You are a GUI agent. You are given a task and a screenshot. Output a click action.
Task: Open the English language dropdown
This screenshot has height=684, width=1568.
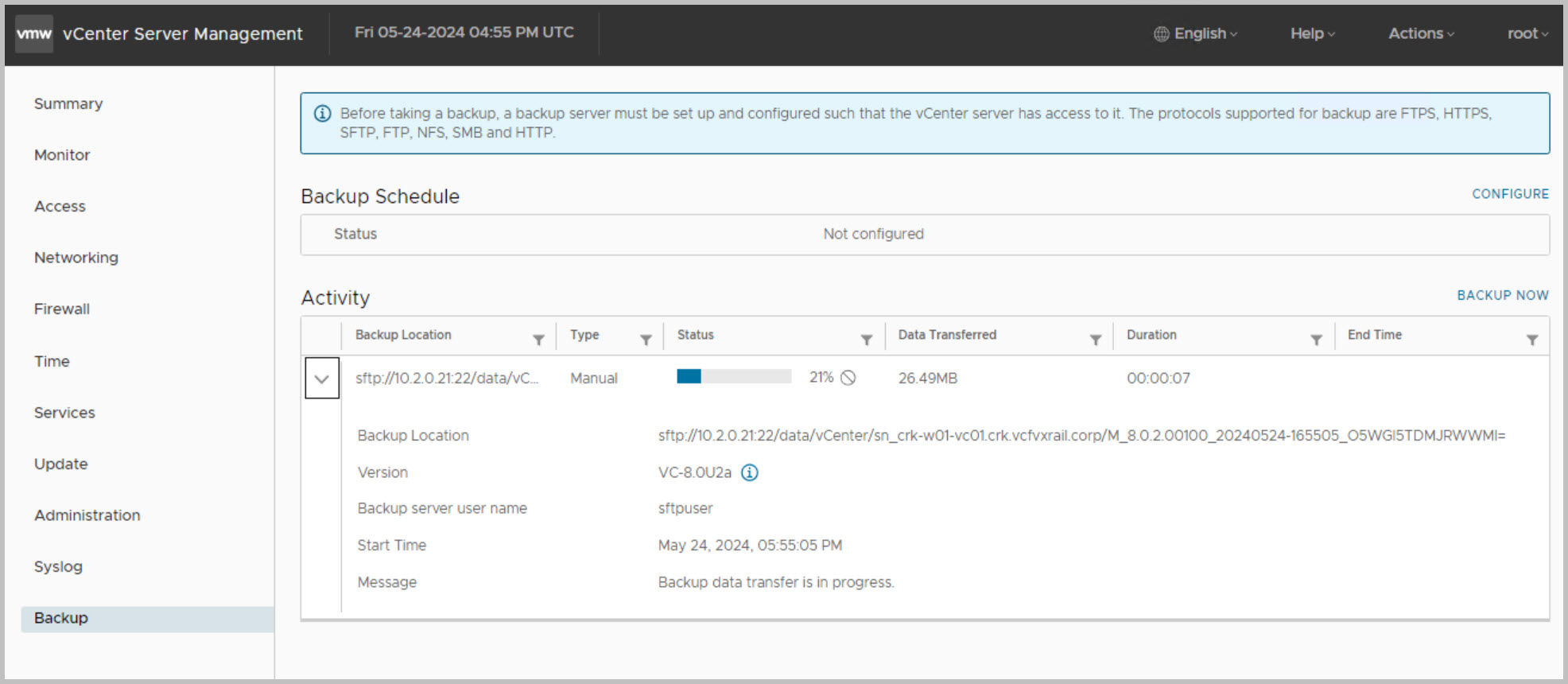pos(1196,33)
